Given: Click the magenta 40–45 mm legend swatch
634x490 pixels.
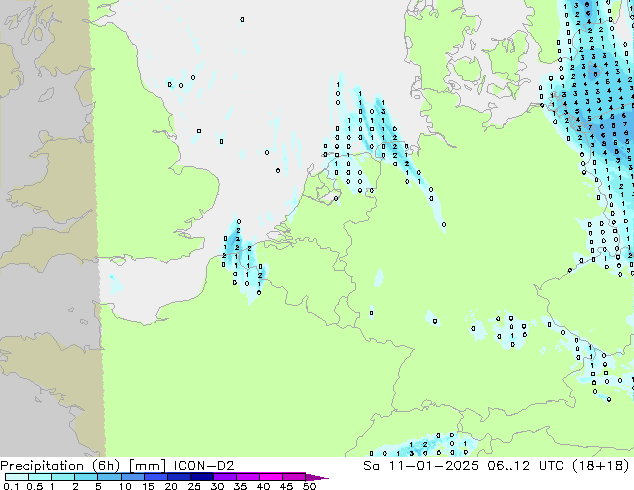Looking at the screenshot, I should [x=271, y=477].
